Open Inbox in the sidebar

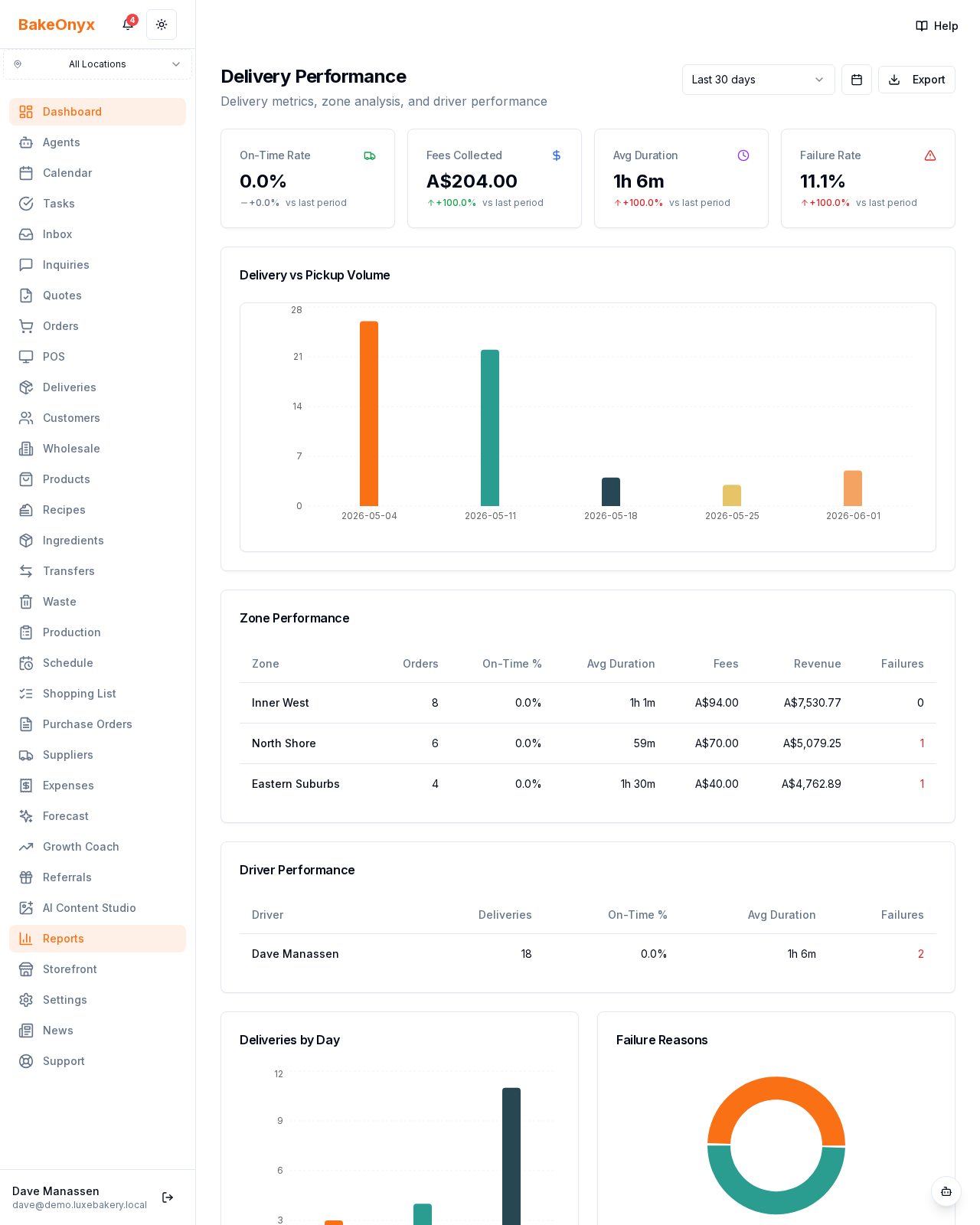coord(97,234)
